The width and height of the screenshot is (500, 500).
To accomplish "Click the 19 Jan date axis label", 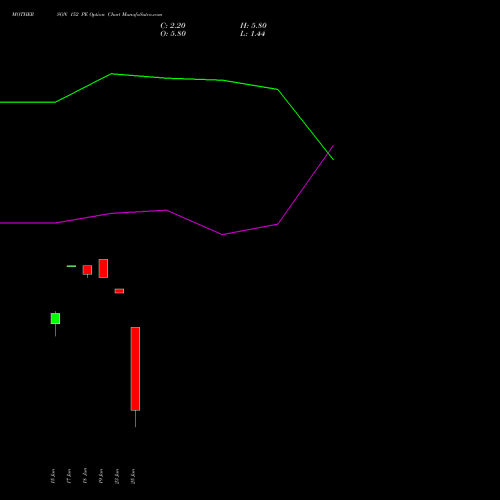I will click(101, 476).
